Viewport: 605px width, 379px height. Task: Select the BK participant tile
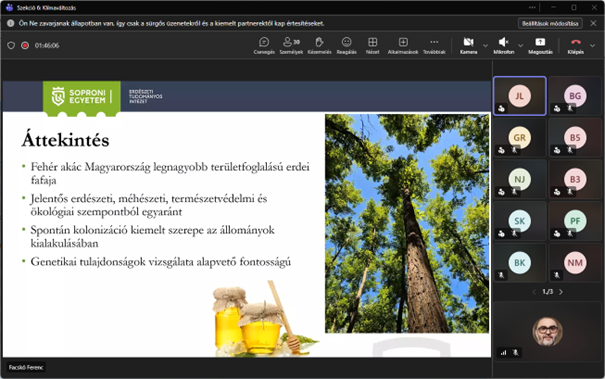pyautogui.click(x=520, y=262)
